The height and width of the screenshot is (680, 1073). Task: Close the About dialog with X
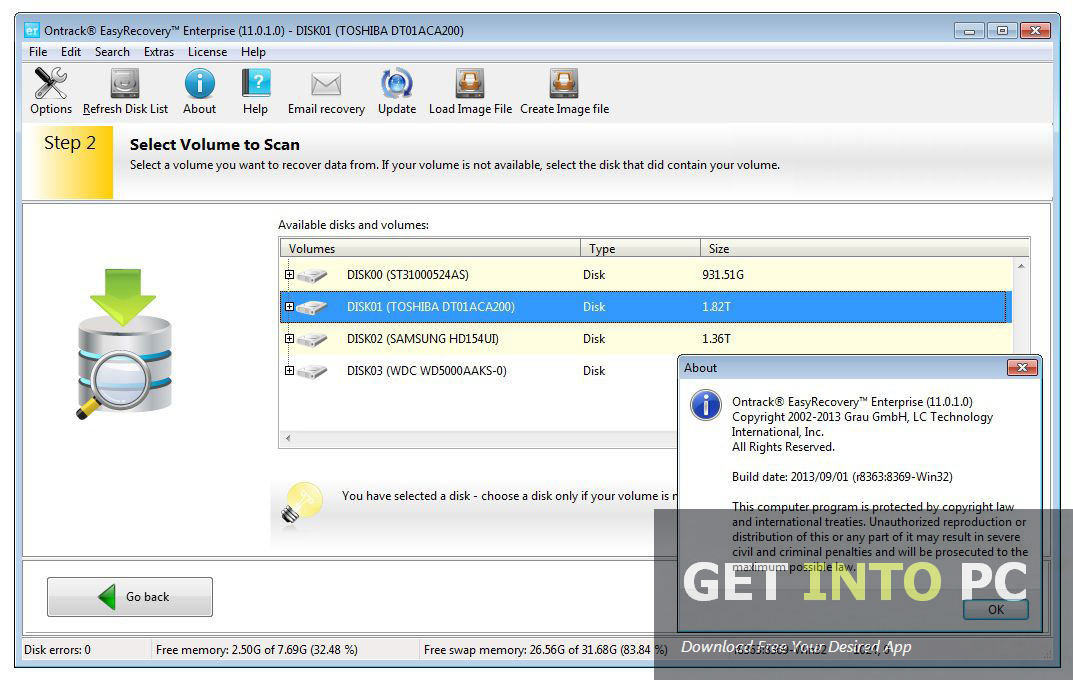point(1022,367)
